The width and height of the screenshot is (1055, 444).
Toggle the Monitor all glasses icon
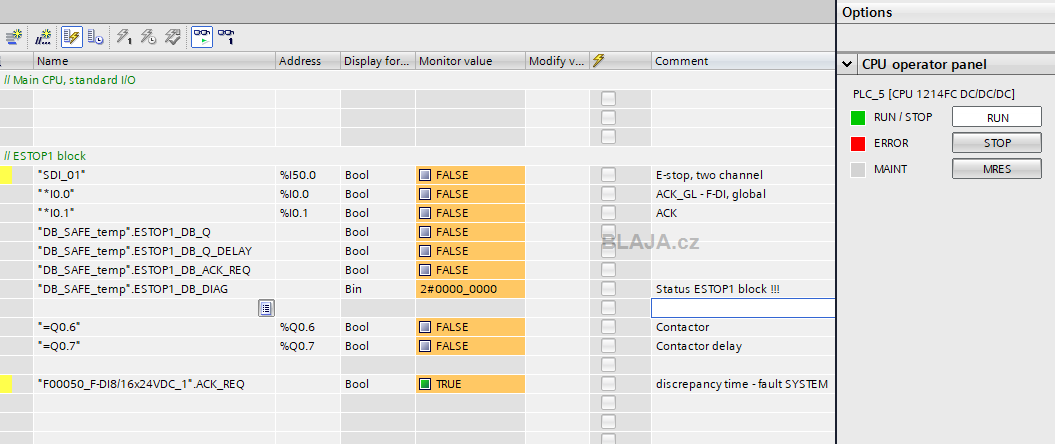click(x=202, y=37)
